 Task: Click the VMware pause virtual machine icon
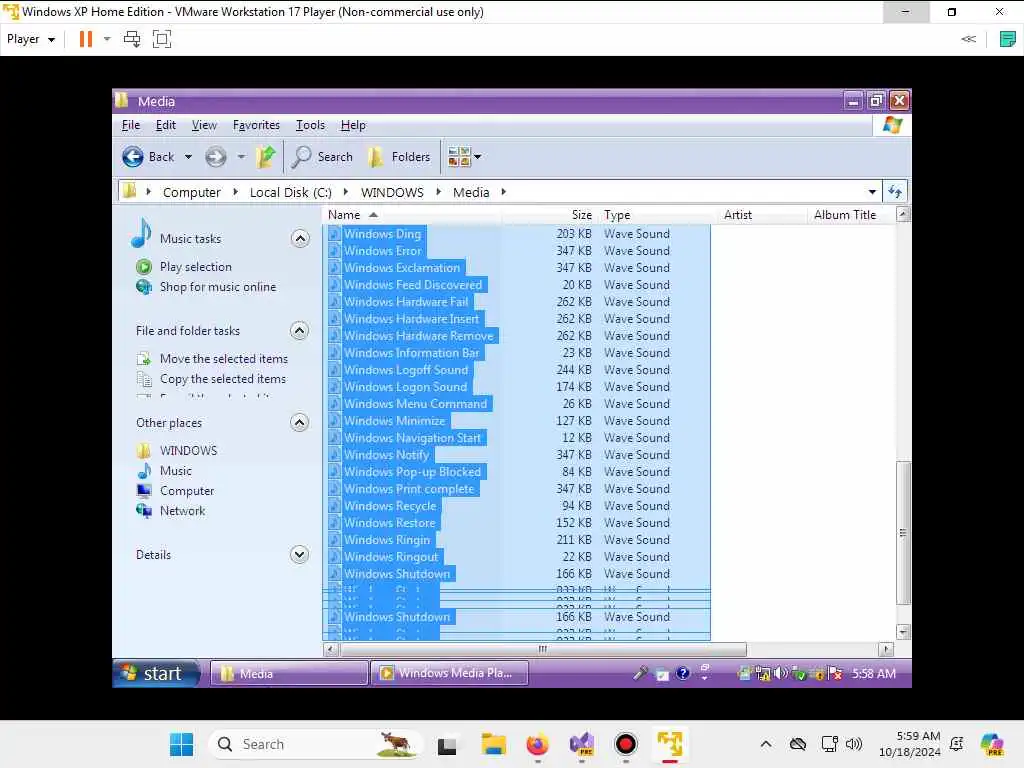[x=86, y=39]
